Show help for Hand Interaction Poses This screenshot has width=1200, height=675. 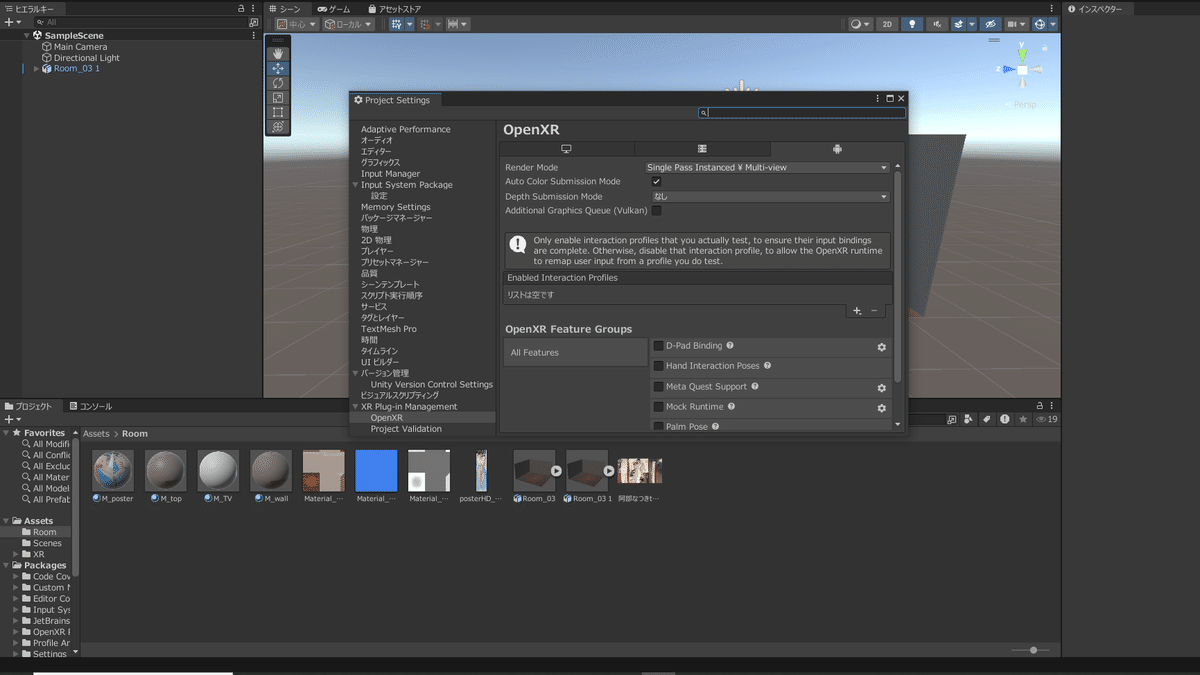[767, 366]
